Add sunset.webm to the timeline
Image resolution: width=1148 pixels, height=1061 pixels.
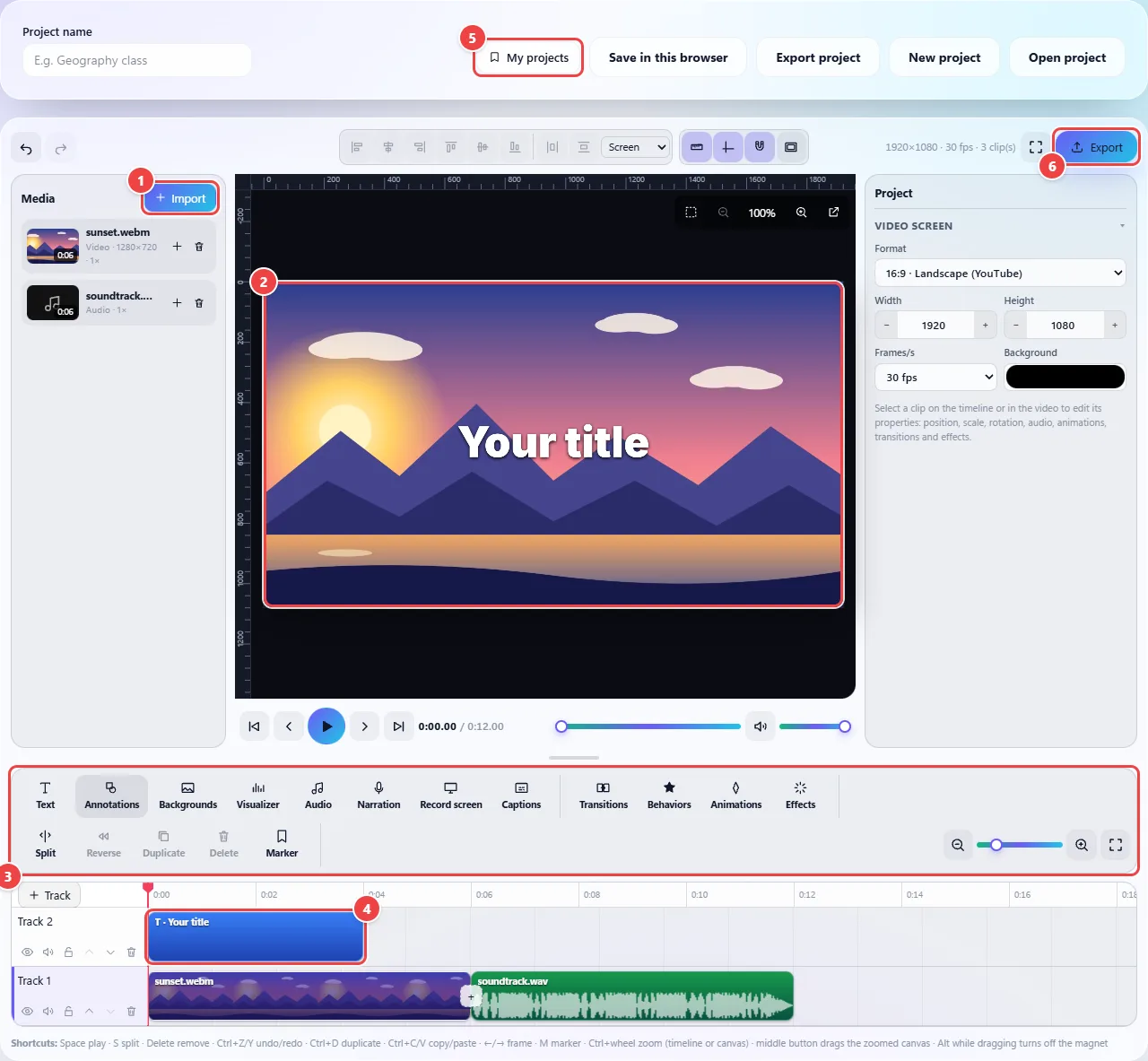[x=177, y=247]
